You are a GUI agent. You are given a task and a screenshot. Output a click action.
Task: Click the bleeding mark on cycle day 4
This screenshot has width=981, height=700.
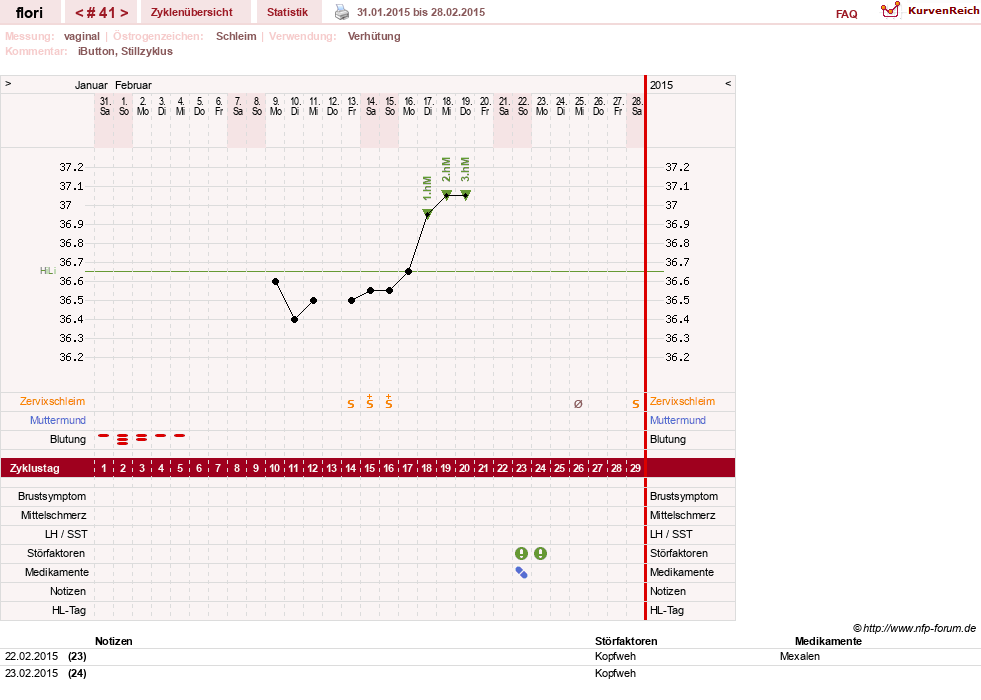[x=161, y=435]
